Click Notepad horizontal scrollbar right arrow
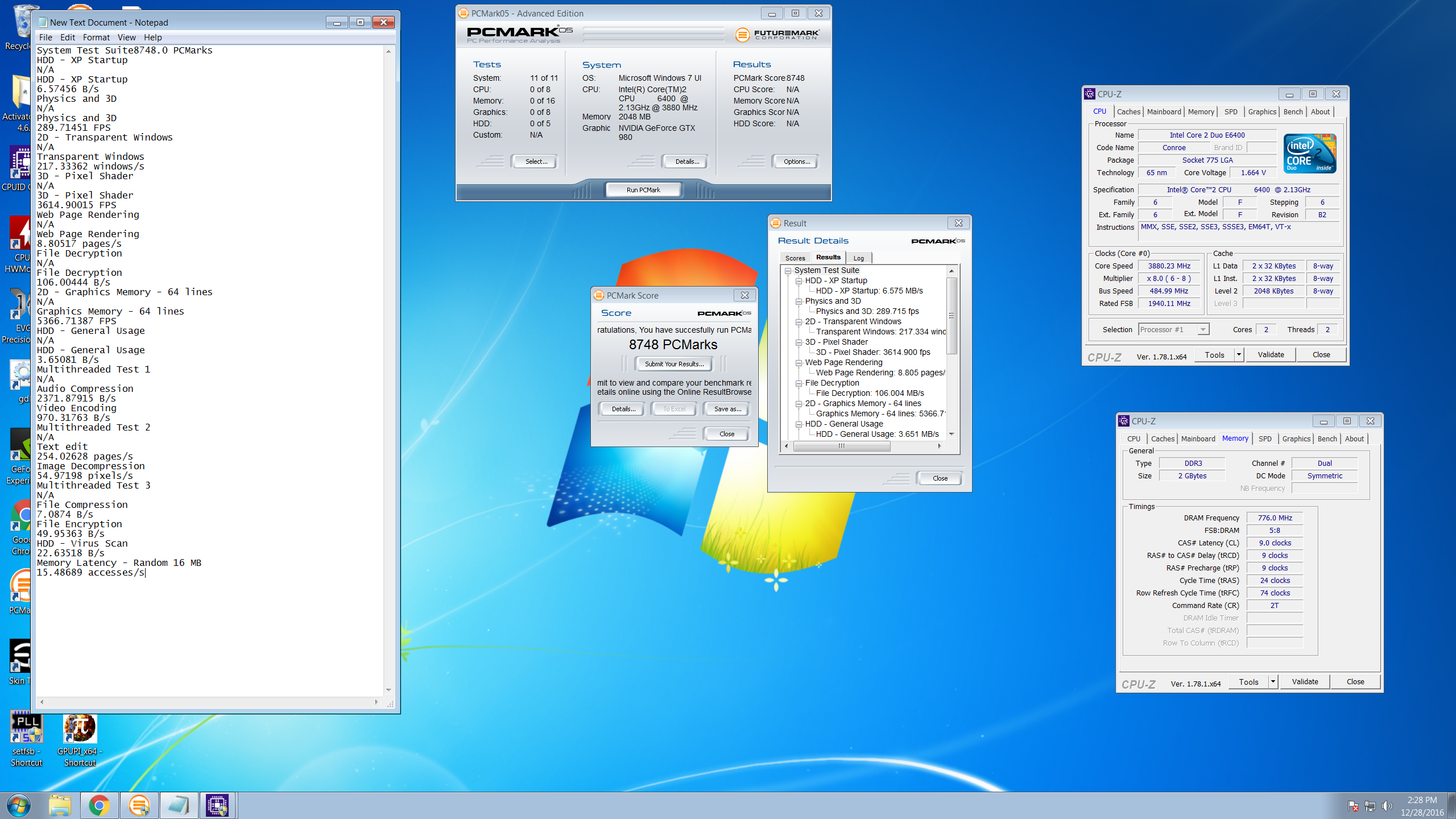 click(x=377, y=702)
